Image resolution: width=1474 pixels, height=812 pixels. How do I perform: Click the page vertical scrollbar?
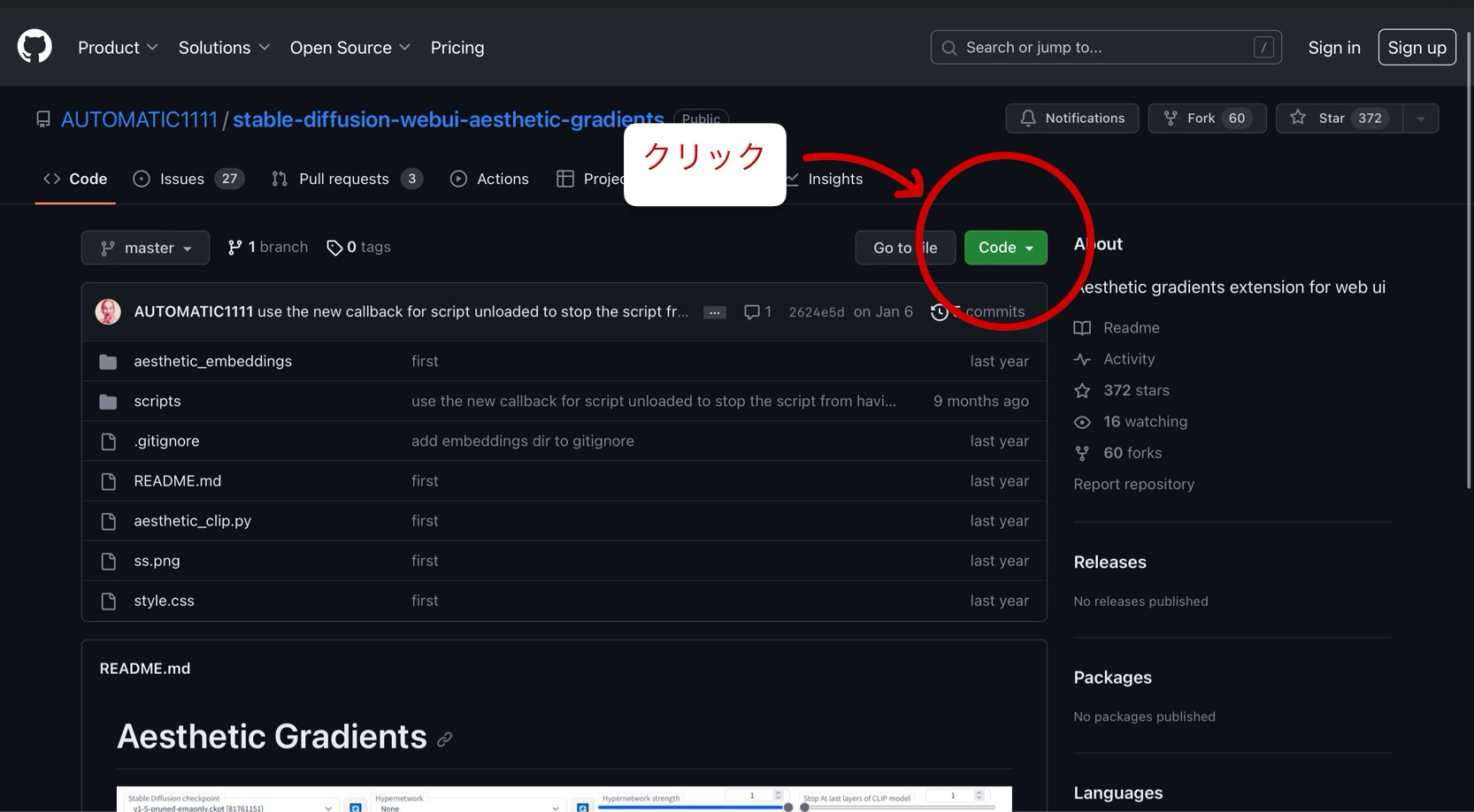1469,265
